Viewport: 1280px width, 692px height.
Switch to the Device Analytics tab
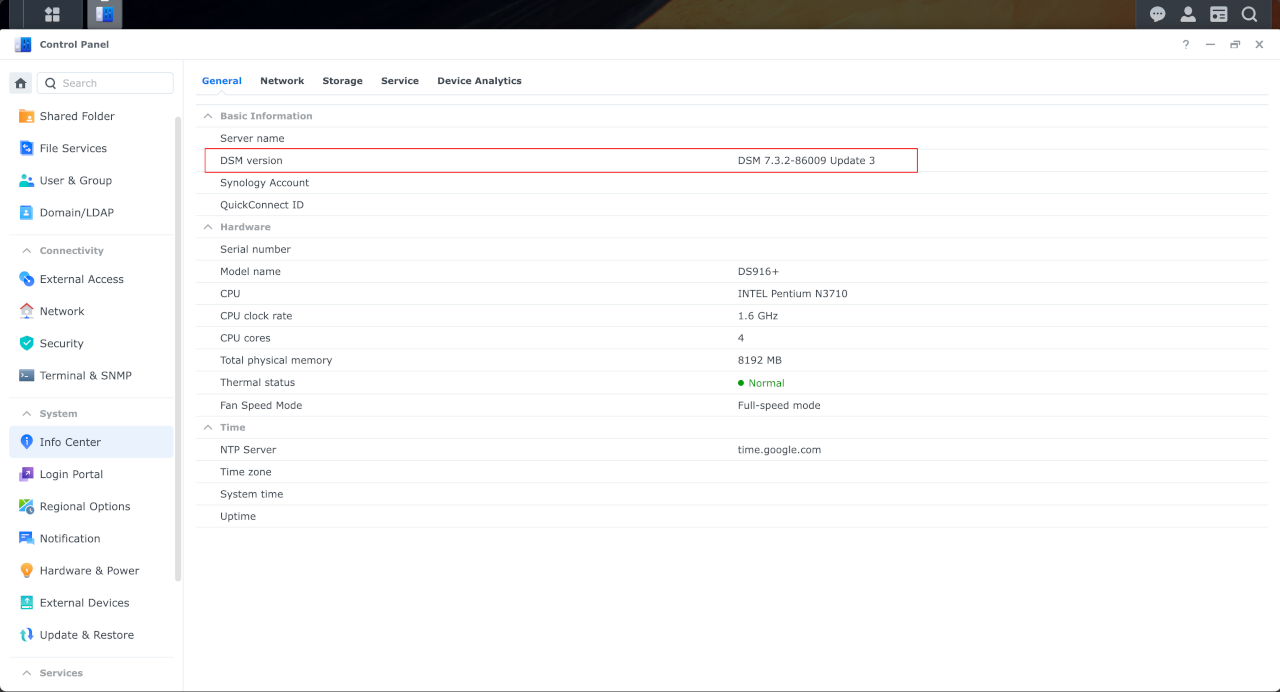pos(479,81)
